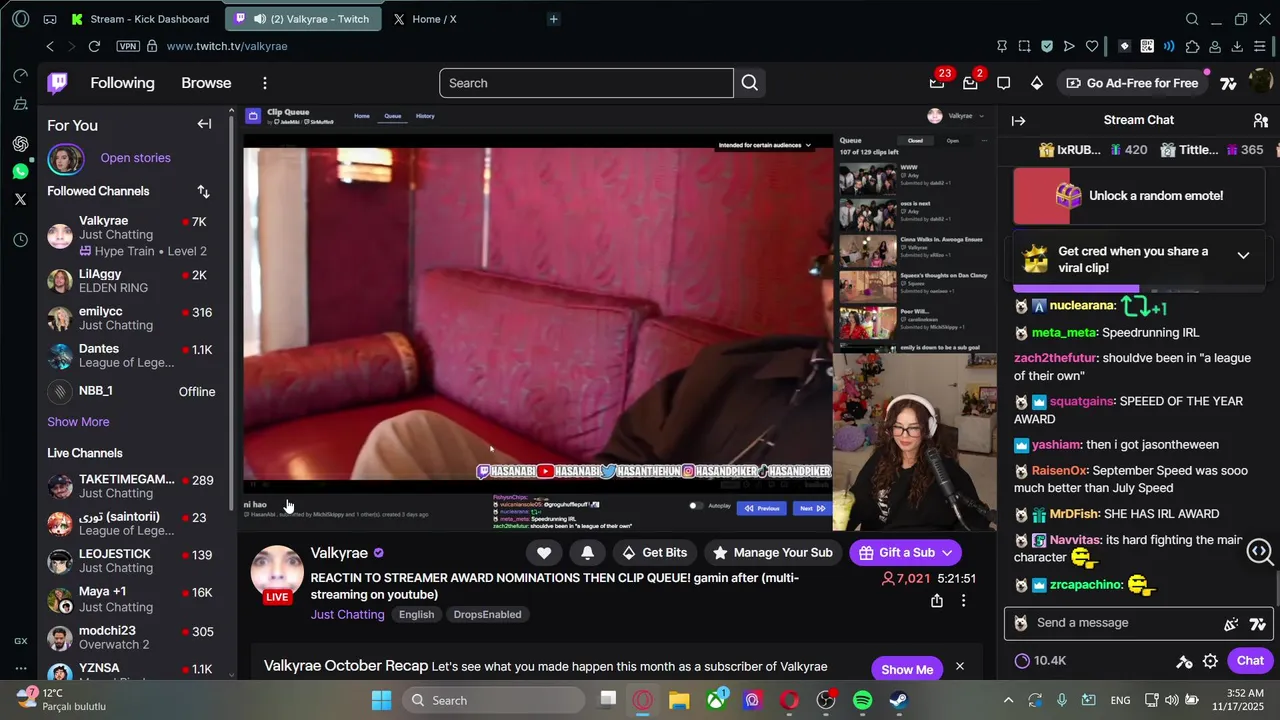Open a new browser tab with plus button
This screenshot has height=720, width=1280.
553,19
